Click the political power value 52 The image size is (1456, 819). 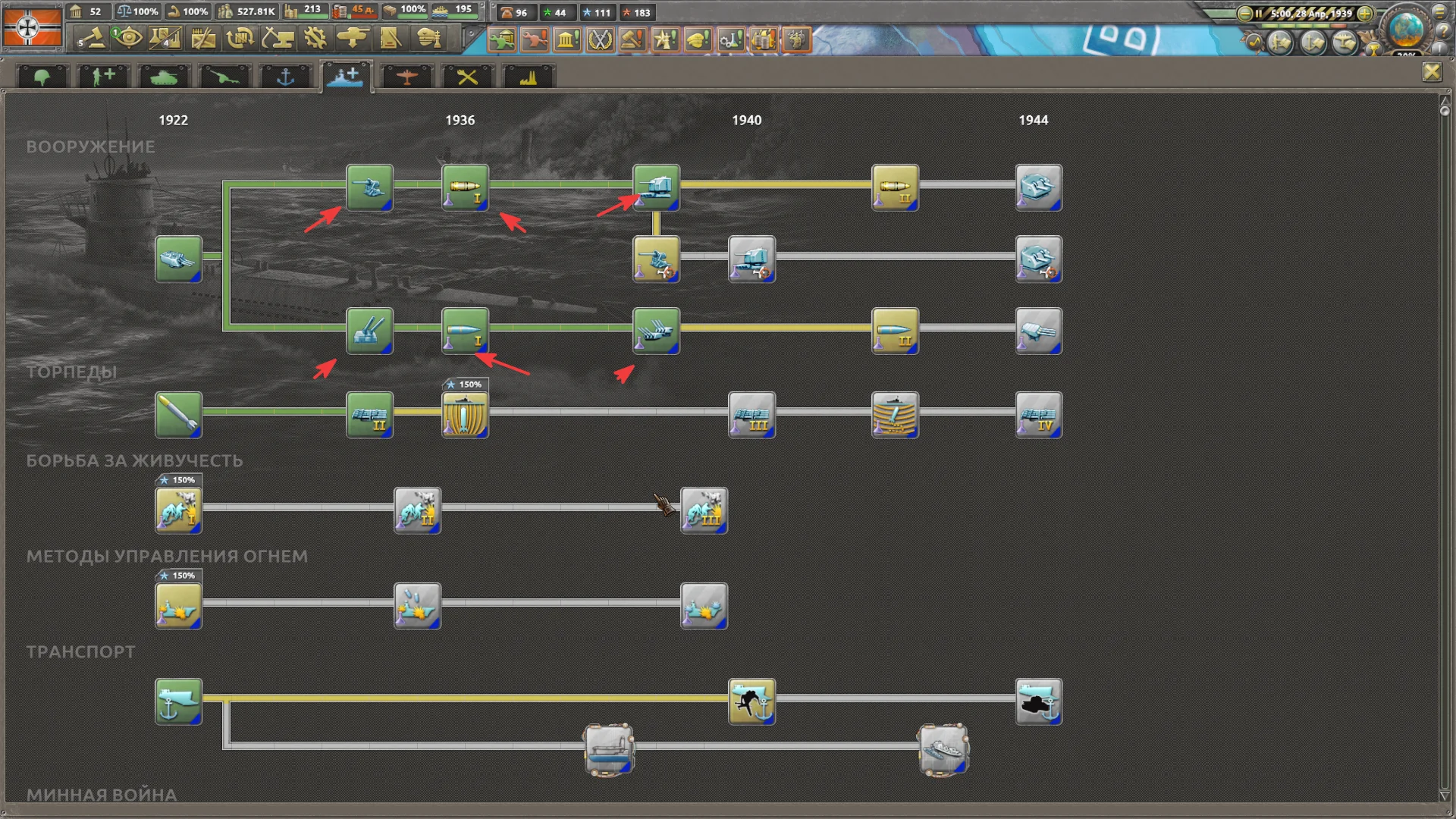click(x=95, y=11)
